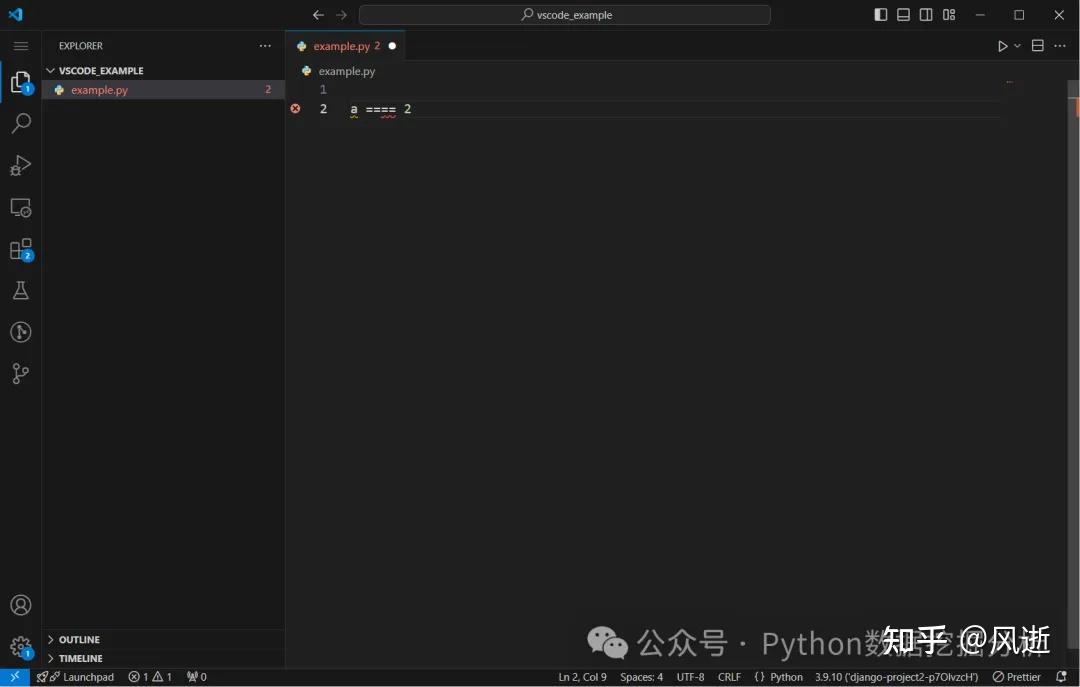The width and height of the screenshot is (1080, 687).
Task: Open the Accounts menu
Action: point(21,605)
